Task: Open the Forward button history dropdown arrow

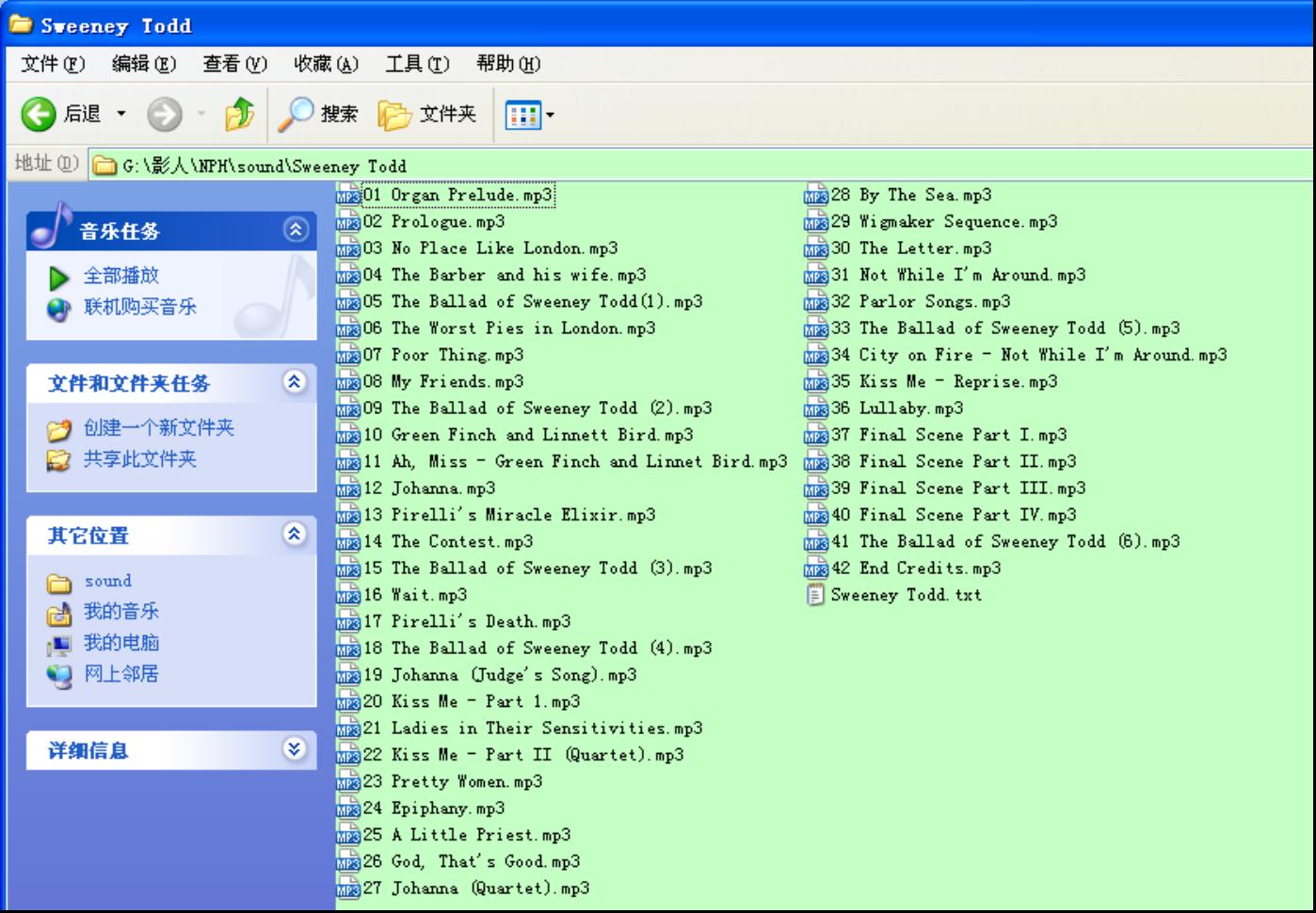Action: pyautogui.click(x=201, y=115)
